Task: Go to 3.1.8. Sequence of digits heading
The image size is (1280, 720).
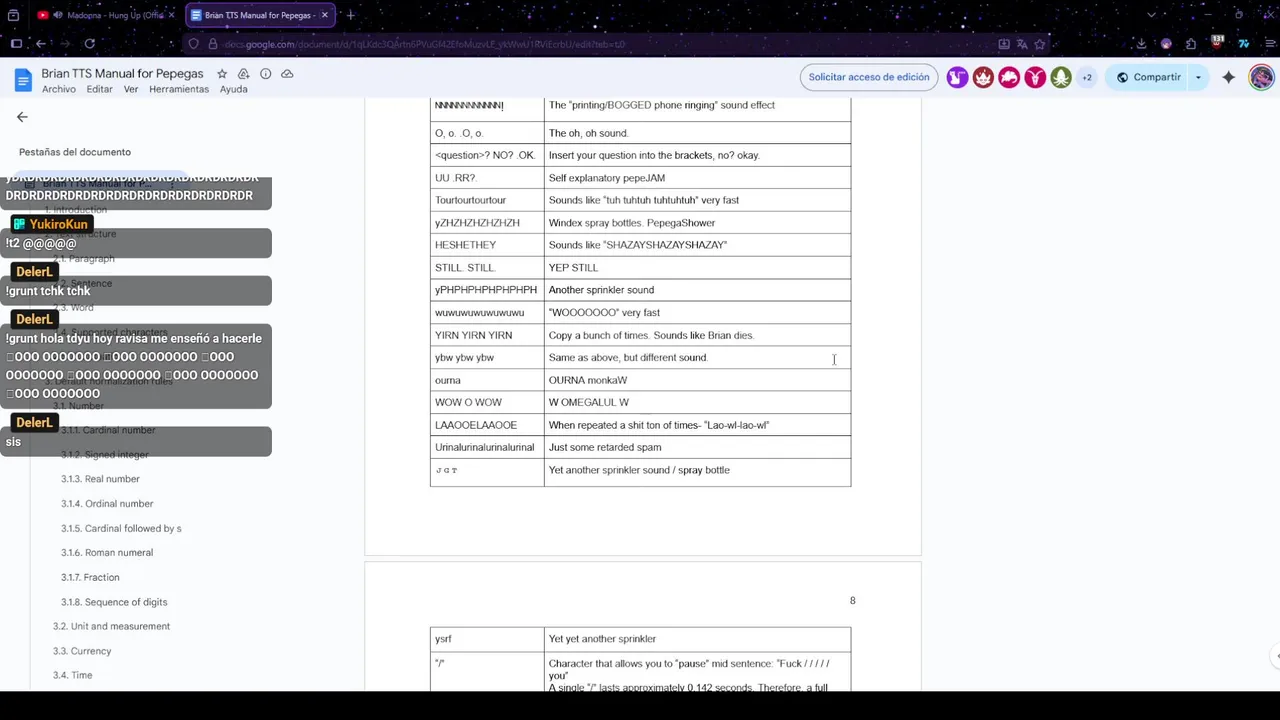Action: point(114,602)
